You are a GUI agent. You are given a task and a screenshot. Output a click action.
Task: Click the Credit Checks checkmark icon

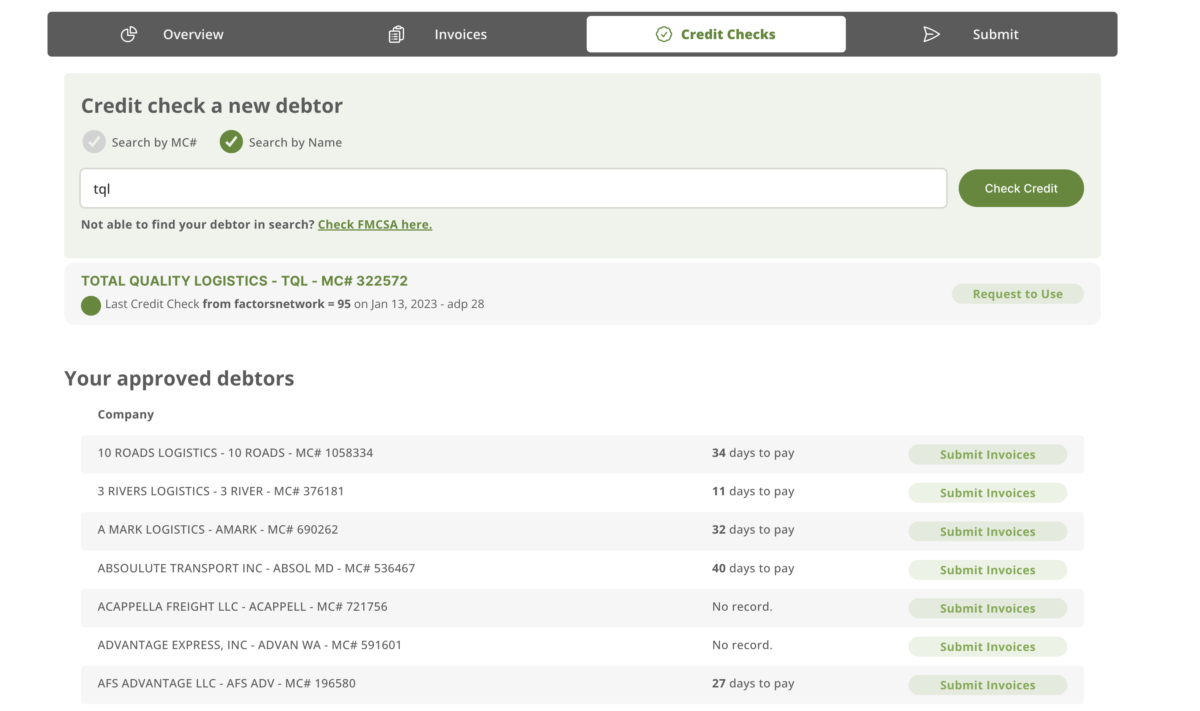[x=664, y=34]
